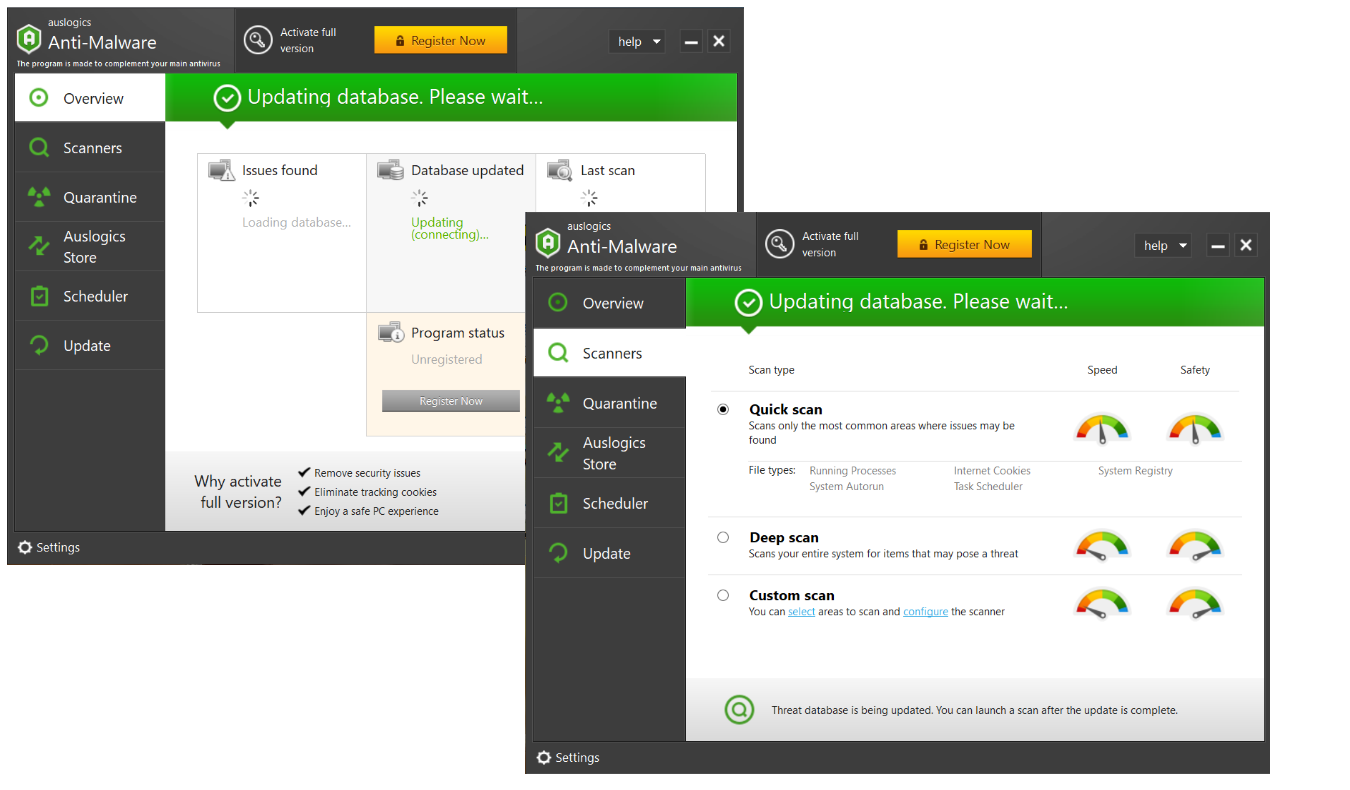Minimize the front Anti-Malware window
The image size is (1350, 790).
click(x=1217, y=245)
